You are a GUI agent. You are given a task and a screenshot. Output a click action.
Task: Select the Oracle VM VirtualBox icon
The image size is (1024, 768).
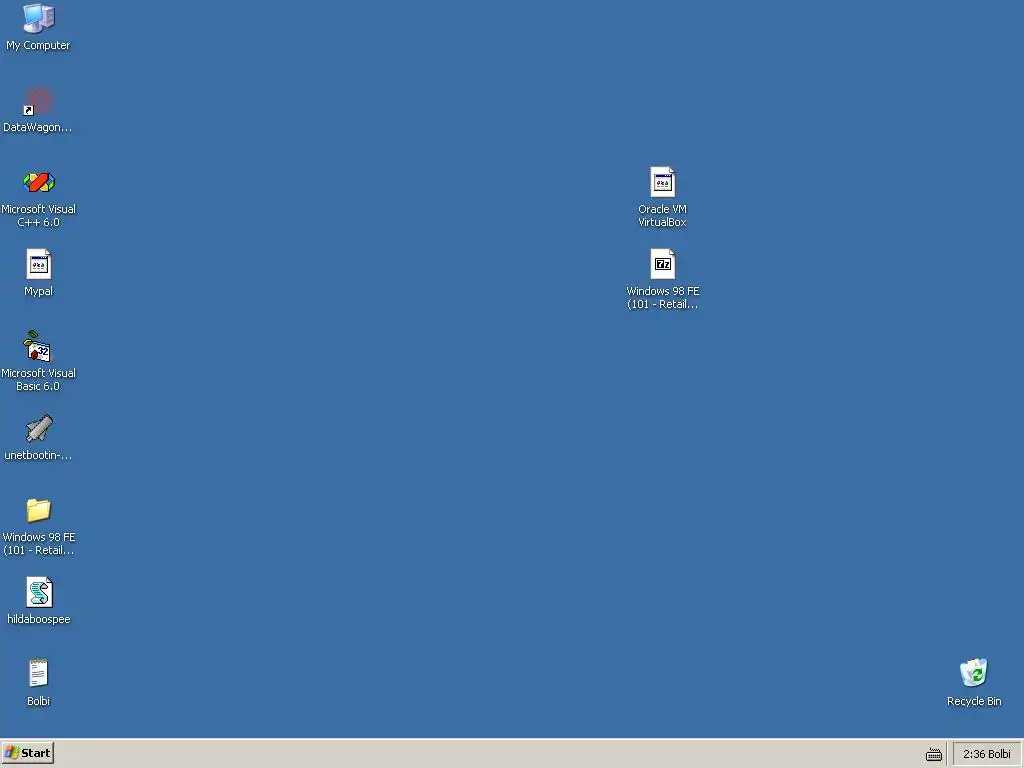[662, 183]
